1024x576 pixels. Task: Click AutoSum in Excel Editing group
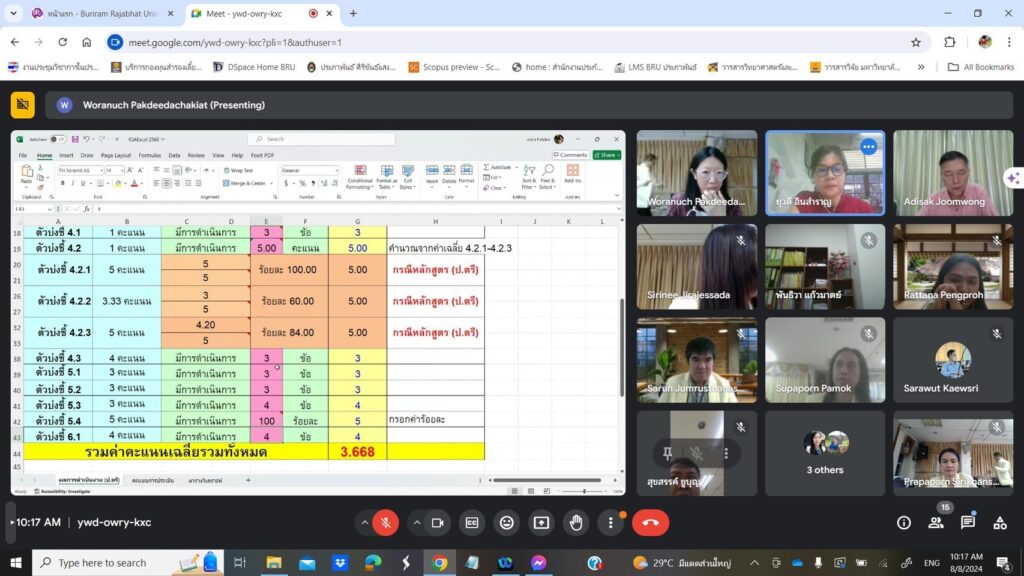498,168
